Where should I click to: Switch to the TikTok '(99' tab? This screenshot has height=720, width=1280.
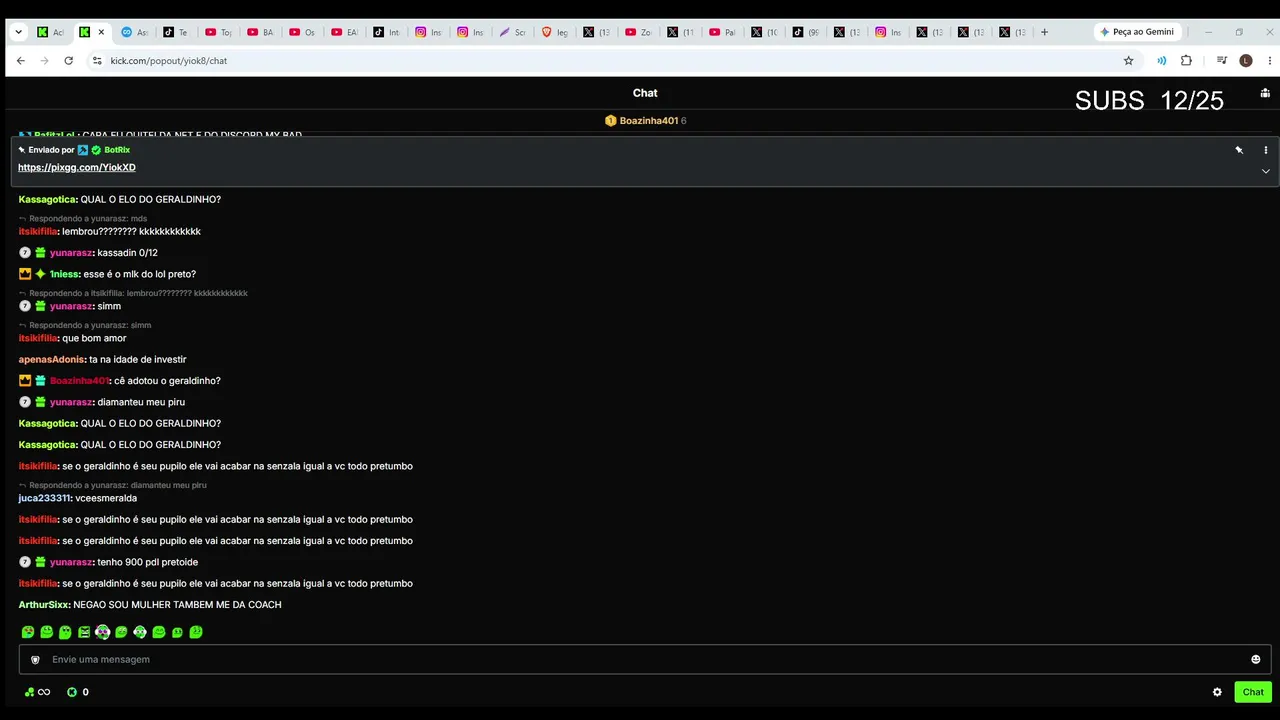(x=807, y=32)
